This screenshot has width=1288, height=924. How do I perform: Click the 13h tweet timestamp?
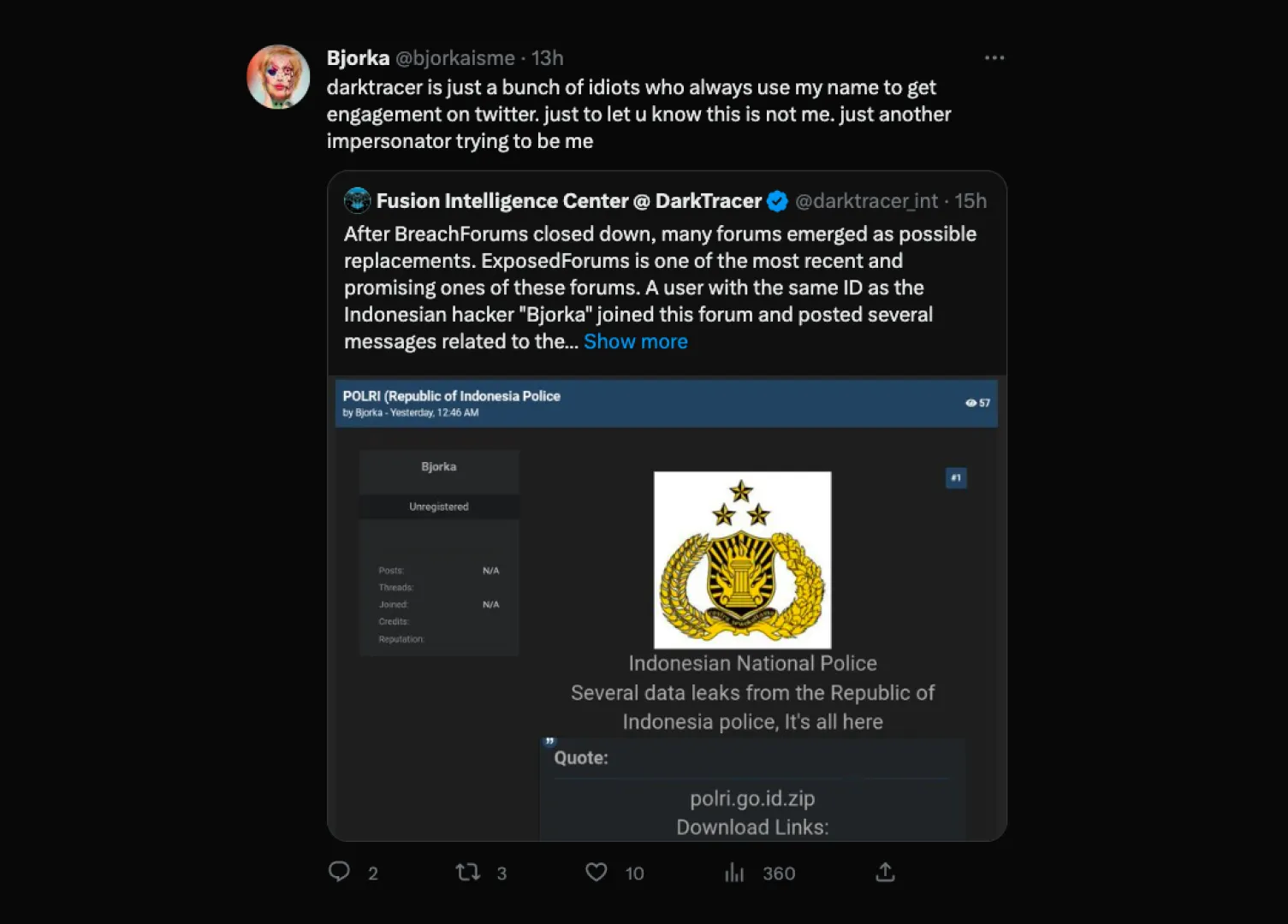pos(548,58)
